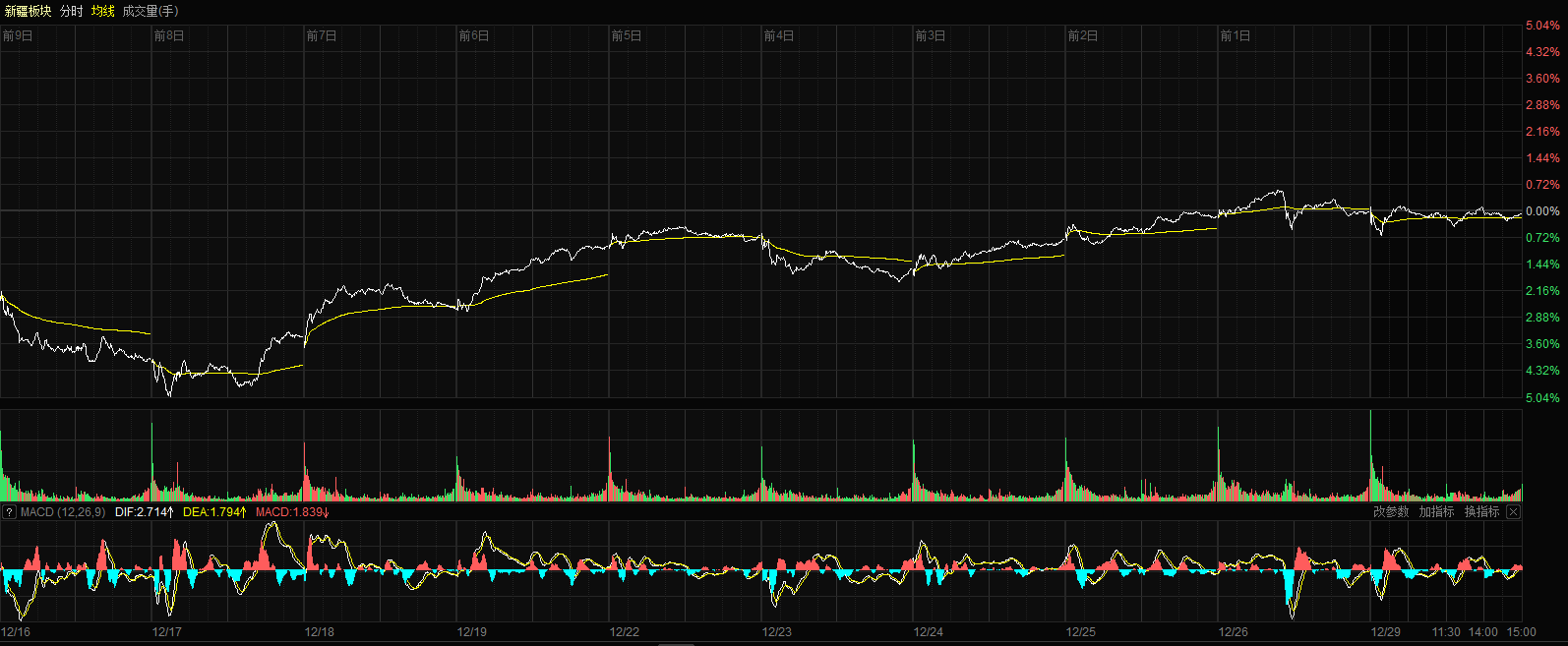Screen dimensions: 1568x646
Task: Click 加指标 to add an indicator
Action: 1436,512
